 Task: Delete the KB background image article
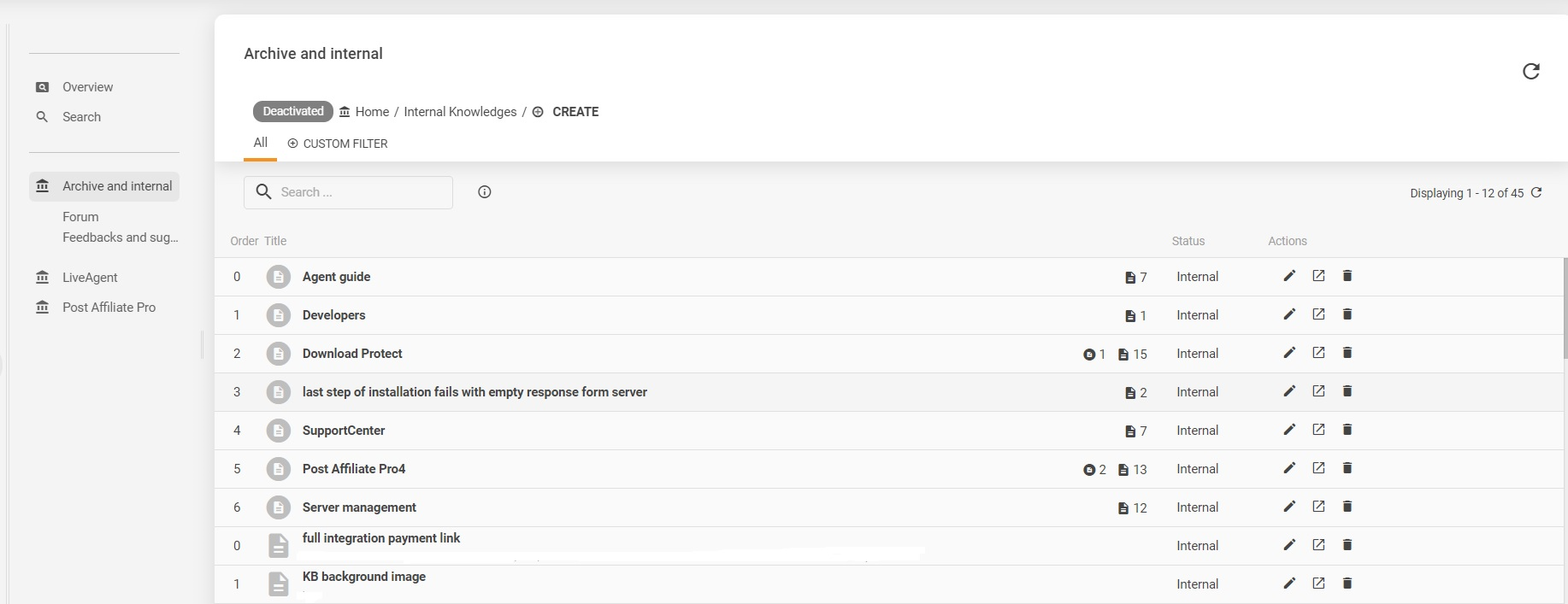tap(1347, 583)
